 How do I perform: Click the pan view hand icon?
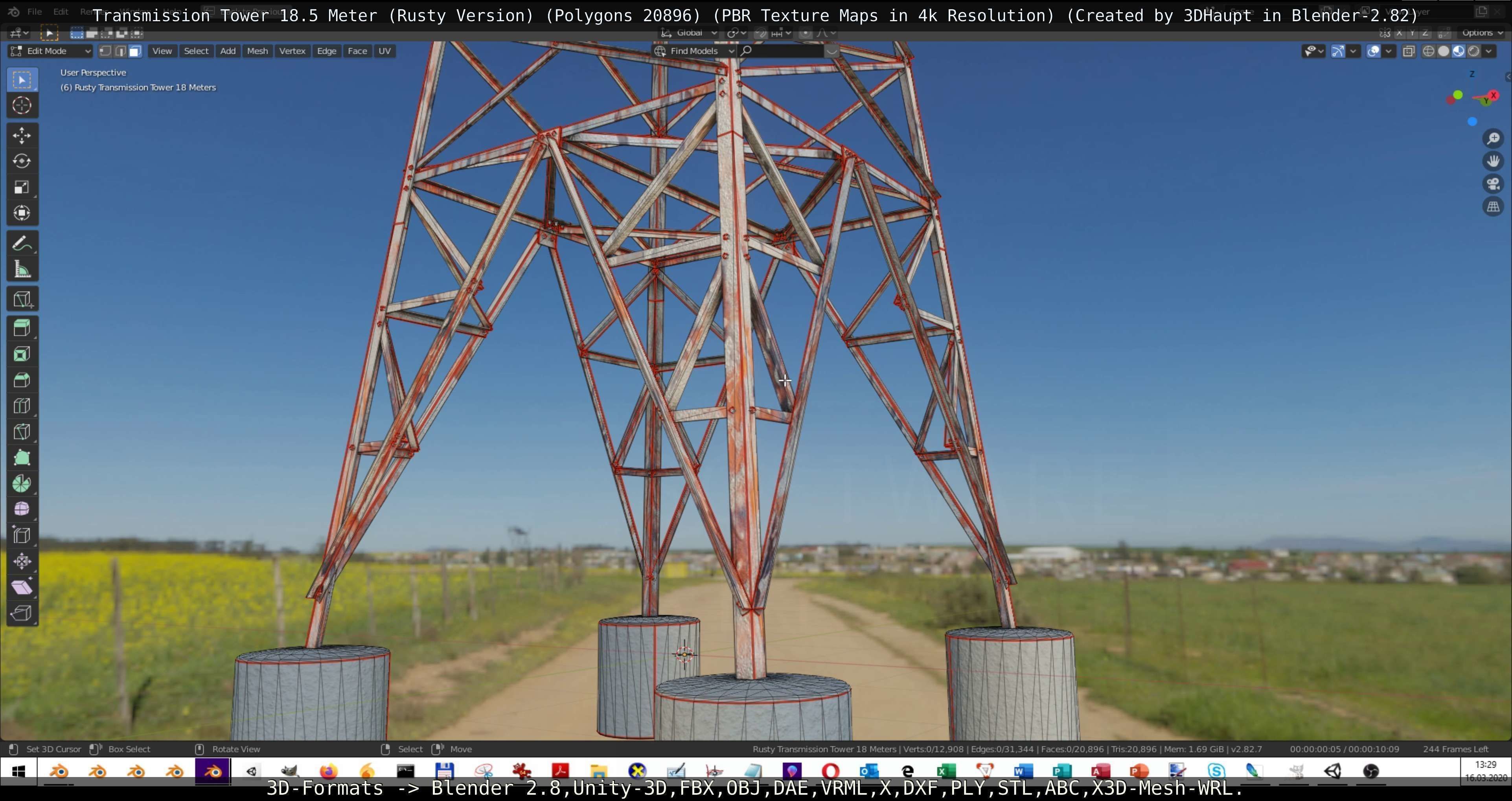tap(1493, 161)
